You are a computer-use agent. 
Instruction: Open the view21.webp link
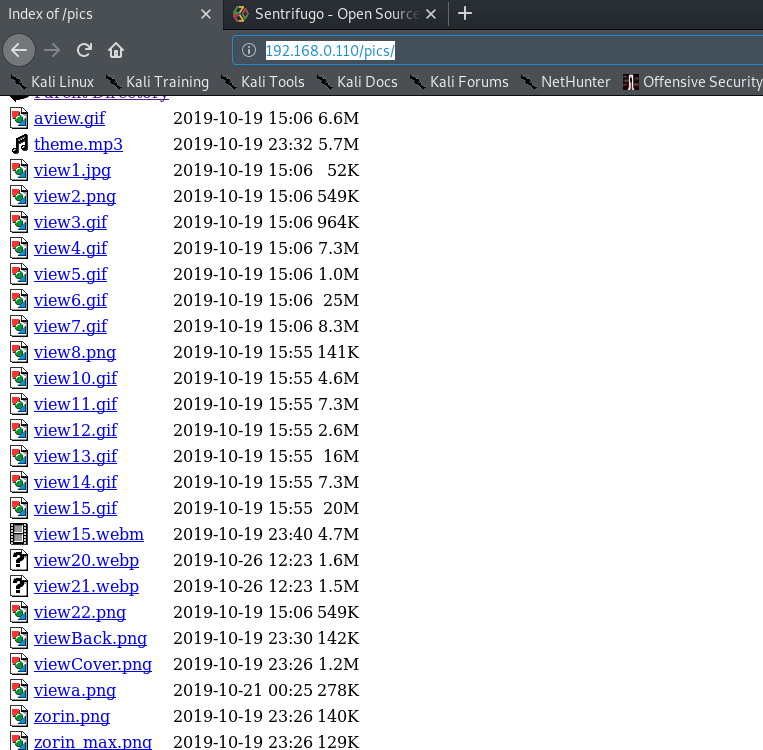[87, 586]
